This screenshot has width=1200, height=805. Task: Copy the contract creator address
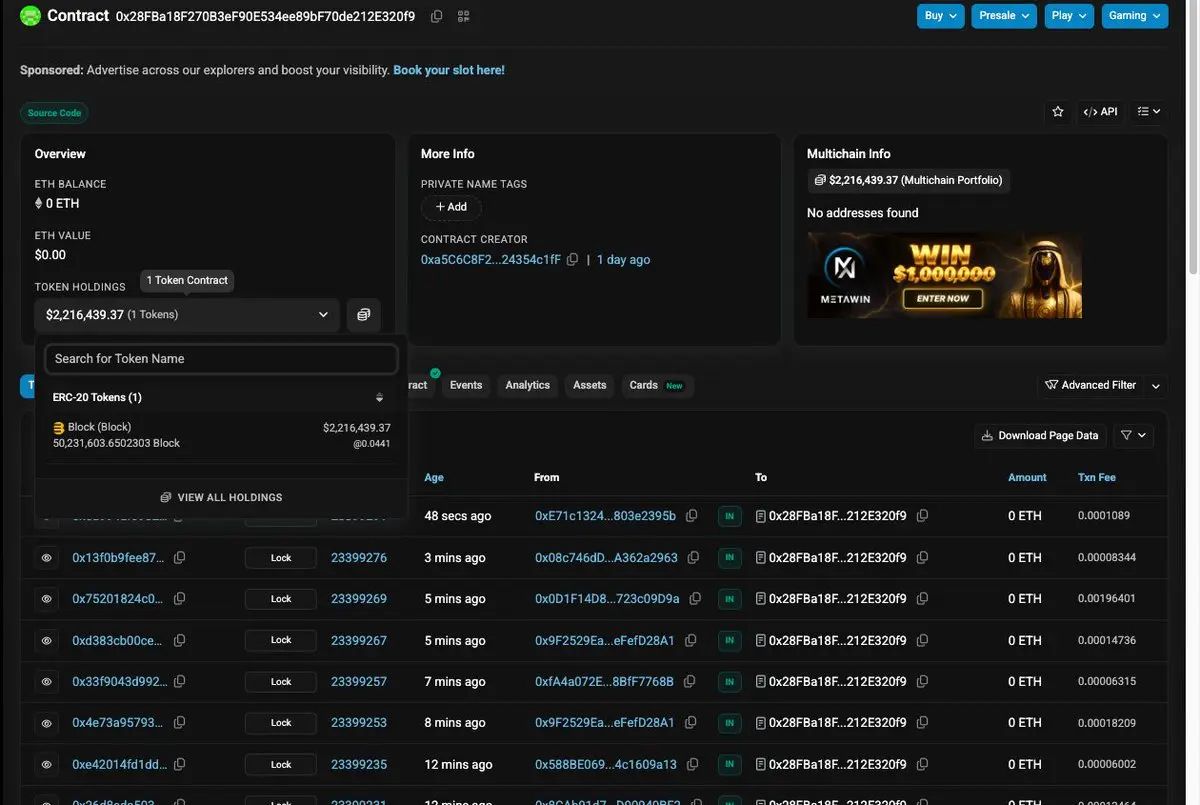[573, 260]
